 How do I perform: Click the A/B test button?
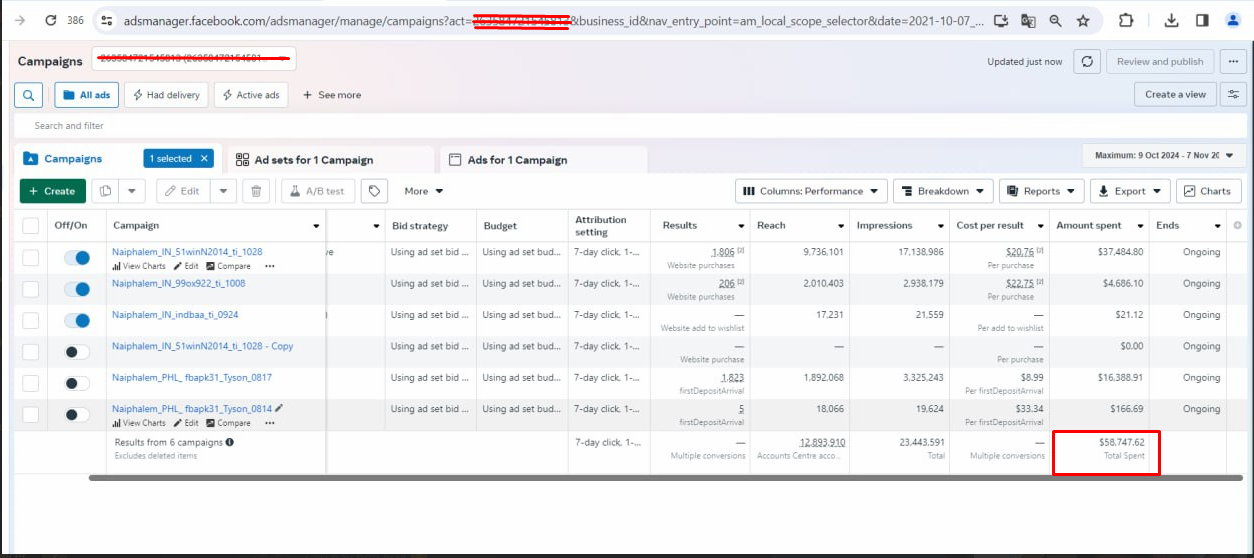pos(318,191)
